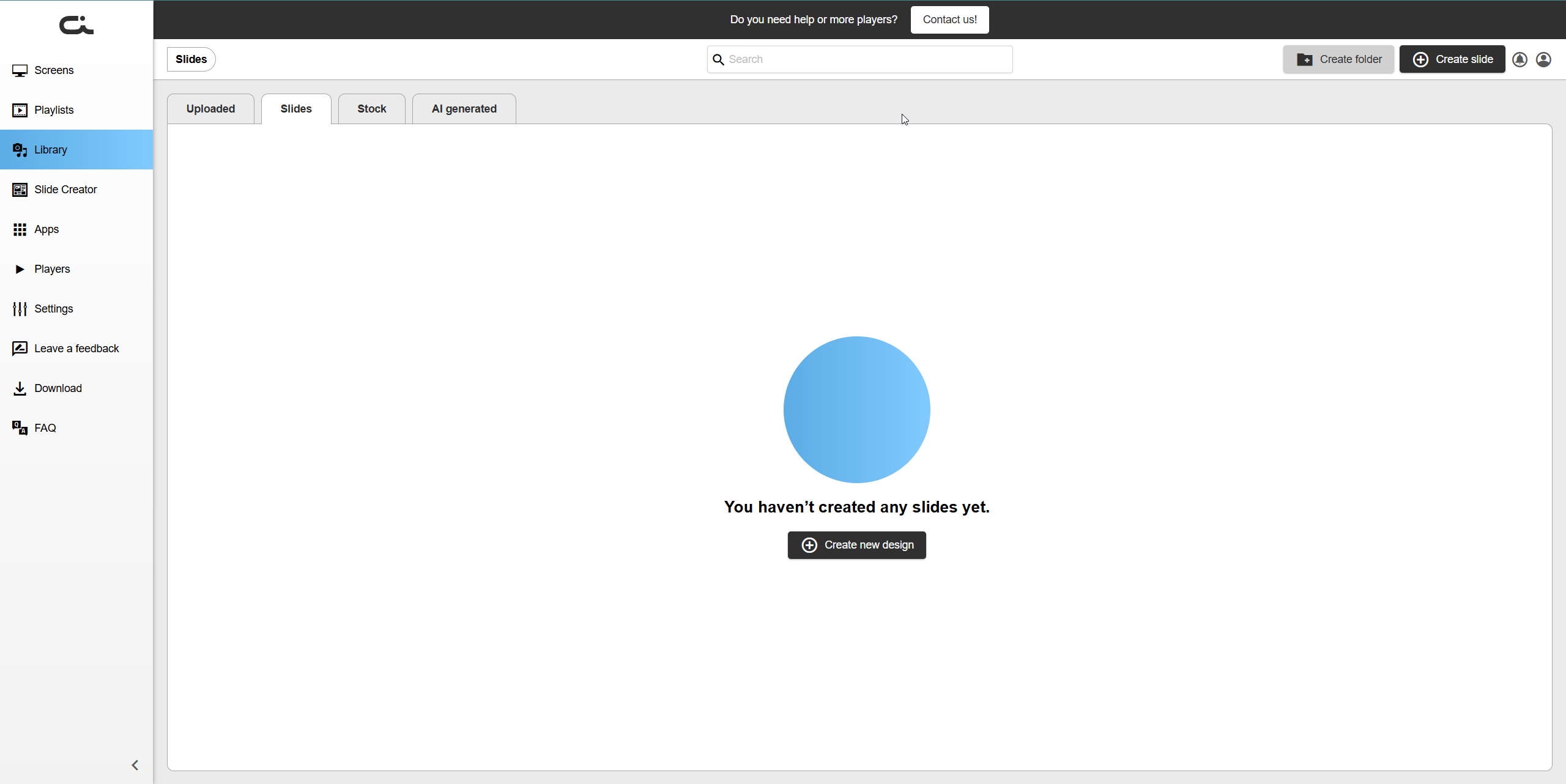Open Playlists from the sidebar
This screenshot has height=784, width=1566.
[x=54, y=110]
